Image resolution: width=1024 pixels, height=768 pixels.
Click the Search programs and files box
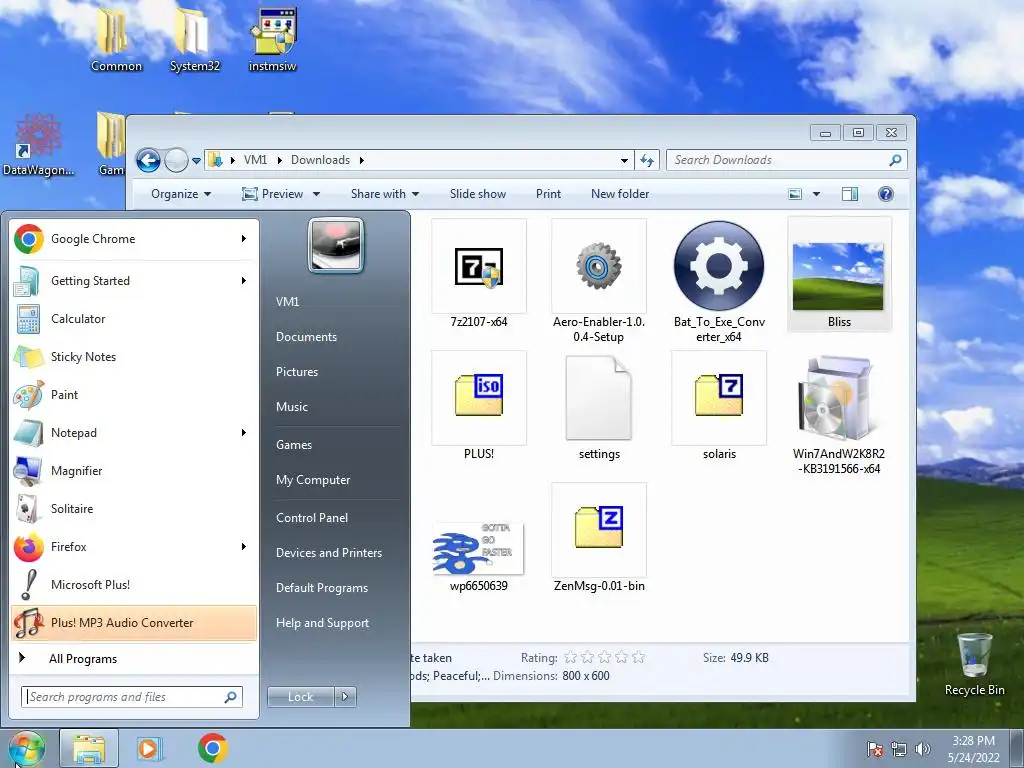pos(132,697)
